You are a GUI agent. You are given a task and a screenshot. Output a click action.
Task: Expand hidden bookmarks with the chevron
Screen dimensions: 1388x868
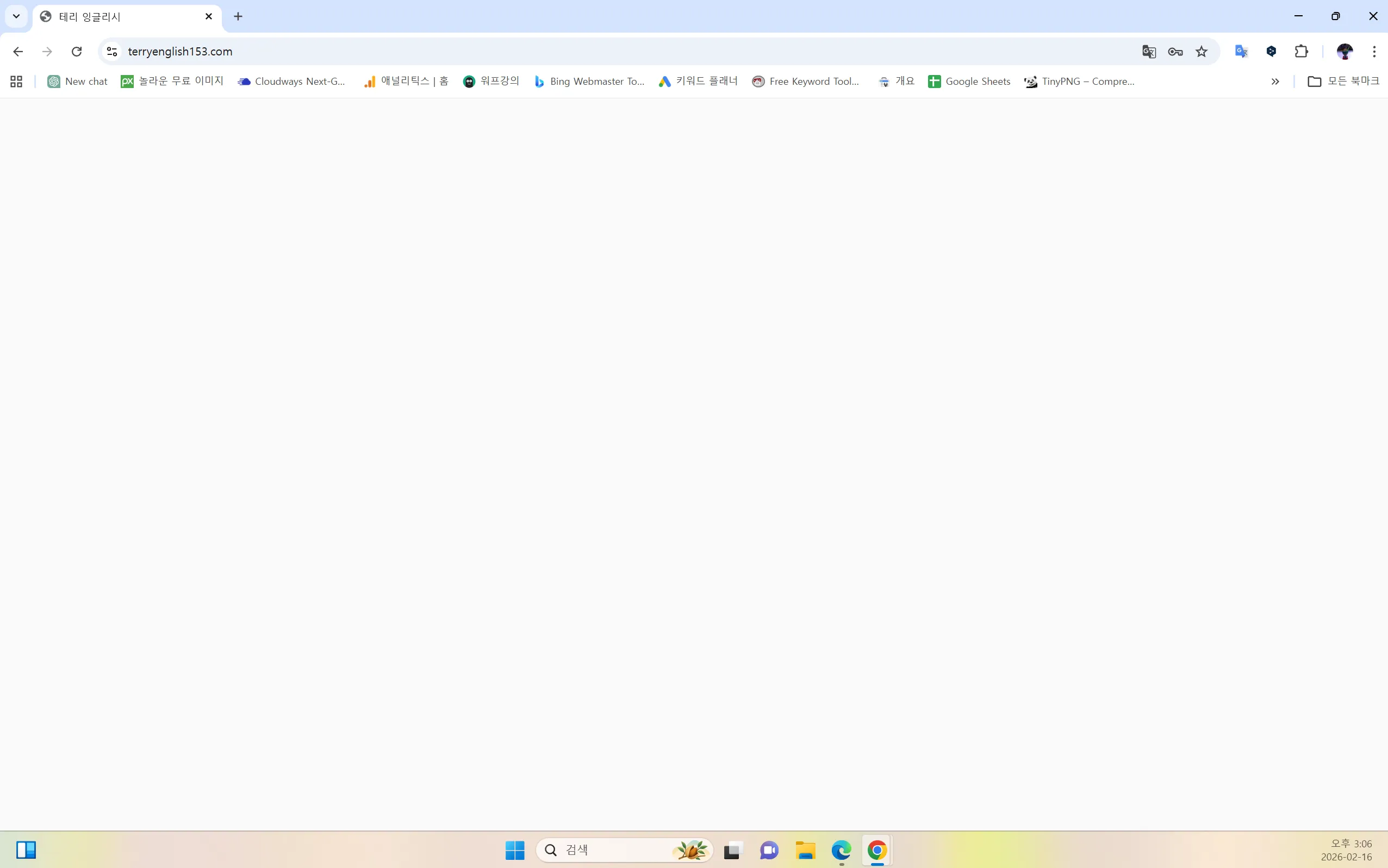(1275, 81)
